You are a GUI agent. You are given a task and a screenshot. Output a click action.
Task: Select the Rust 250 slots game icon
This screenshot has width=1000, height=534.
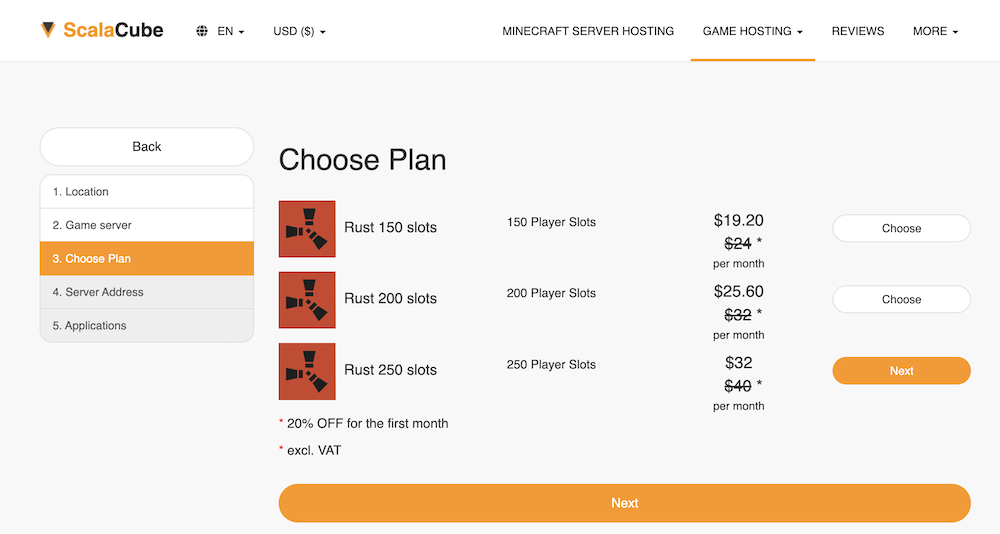(x=307, y=371)
